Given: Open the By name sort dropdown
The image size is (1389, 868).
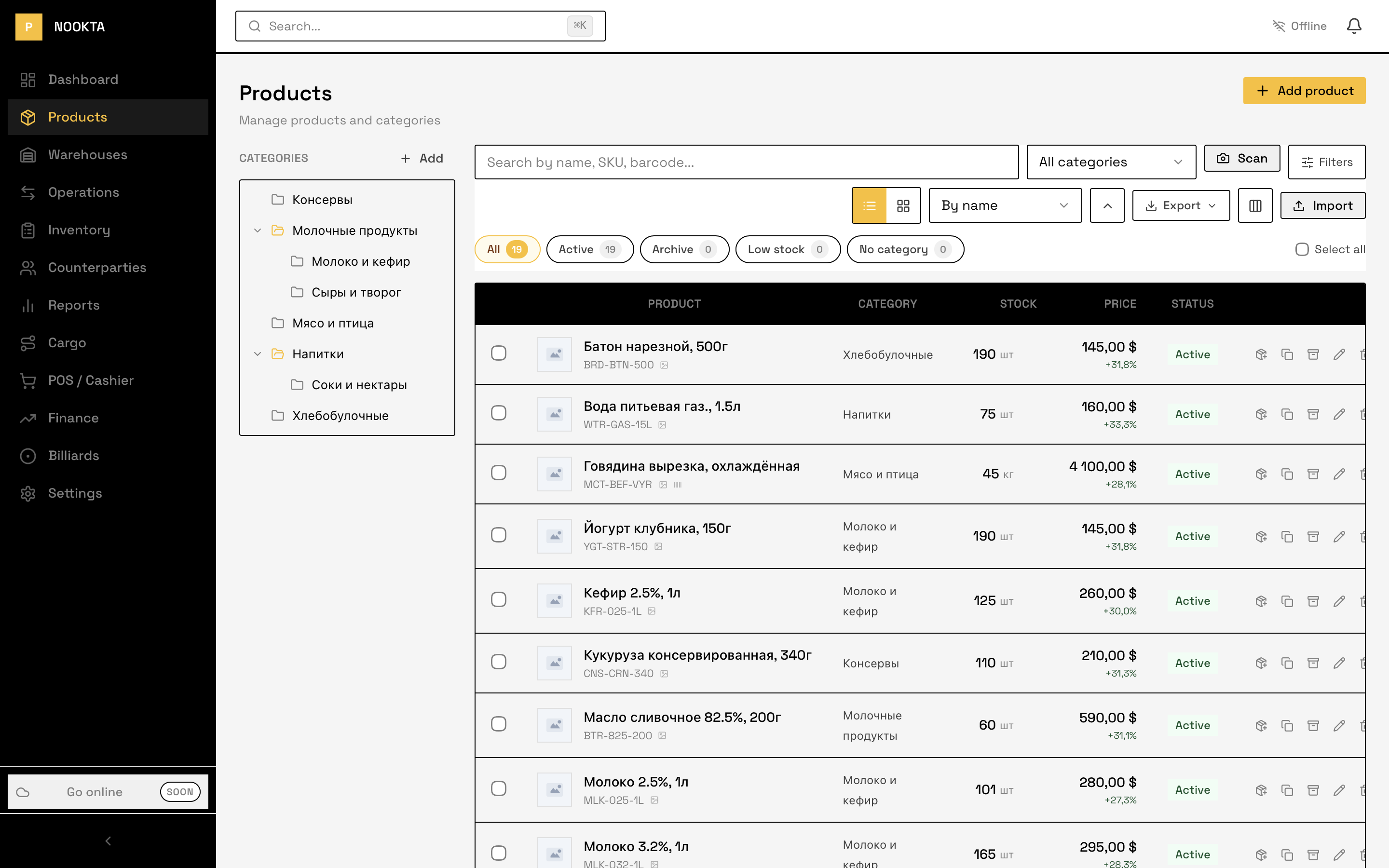Looking at the screenshot, I should 1005,205.
